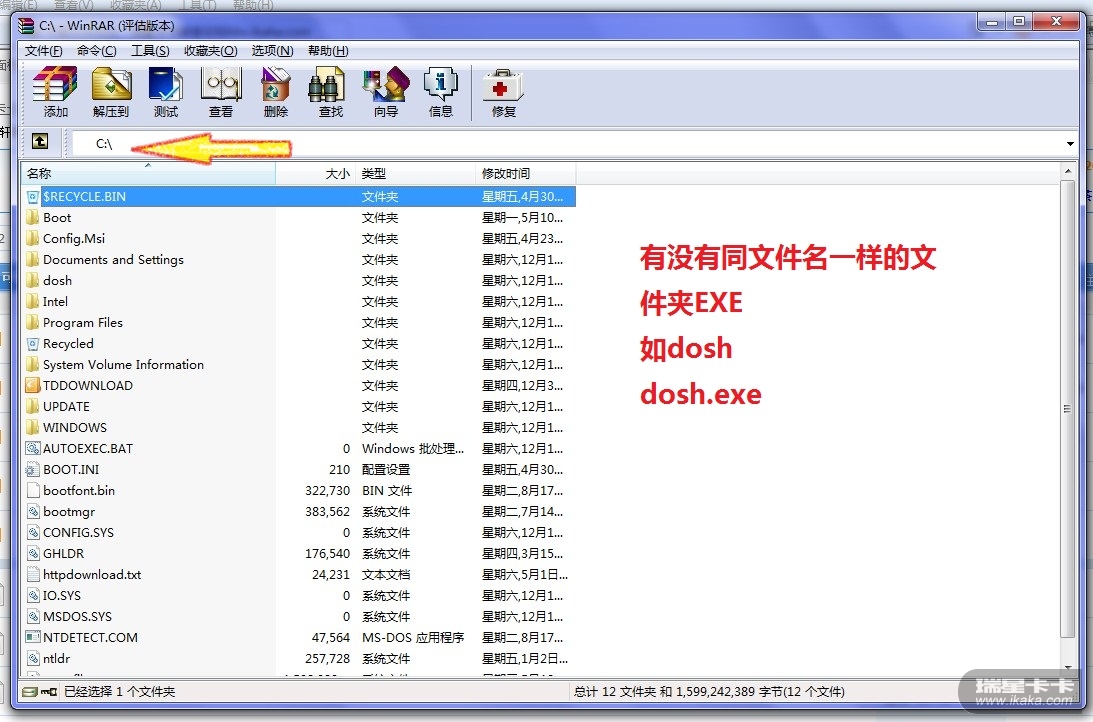Click the Info (信息) toolbar icon

tap(441, 92)
